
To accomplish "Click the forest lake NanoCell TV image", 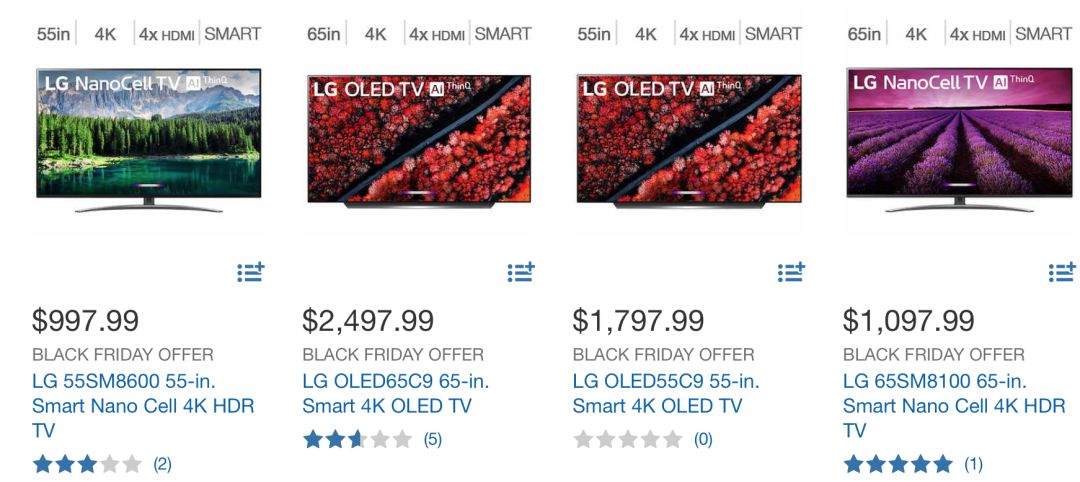I will [x=148, y=140].
